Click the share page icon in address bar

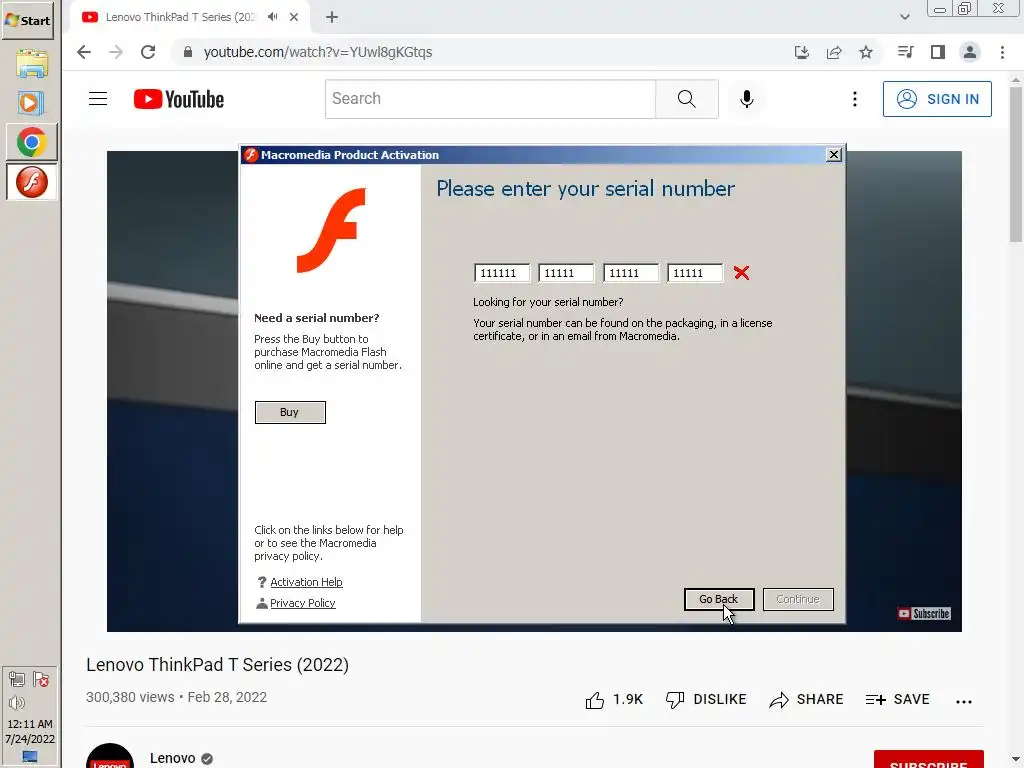click(x=834, y=52)
